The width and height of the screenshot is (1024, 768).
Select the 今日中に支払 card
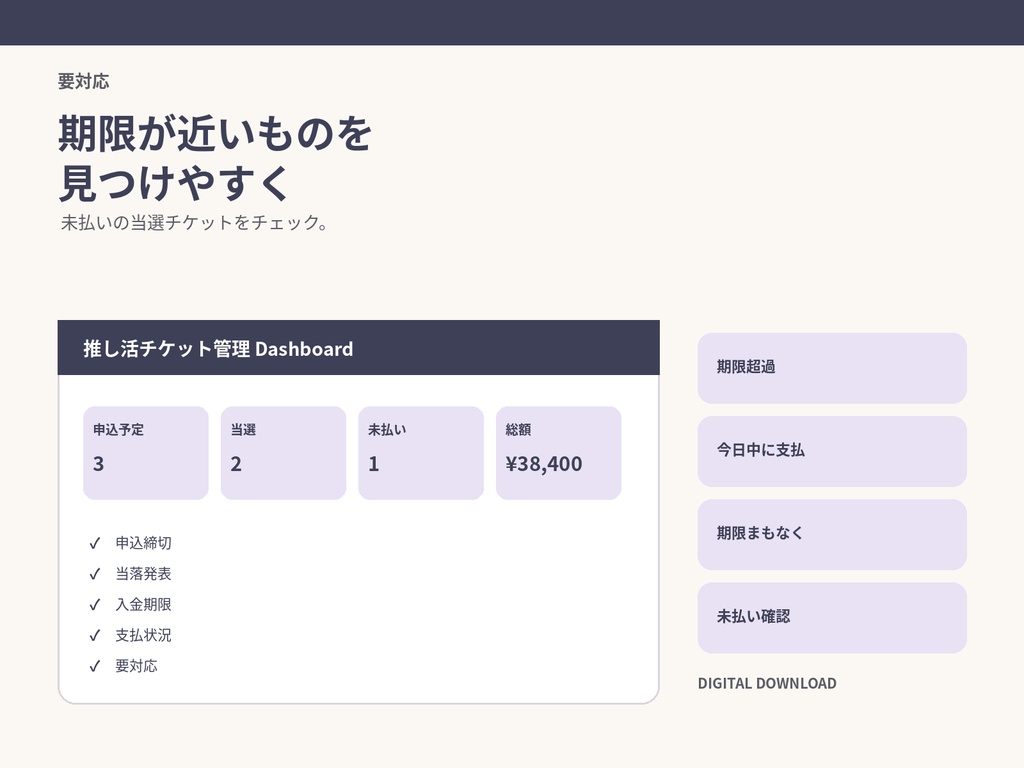(x=832, y=451)
